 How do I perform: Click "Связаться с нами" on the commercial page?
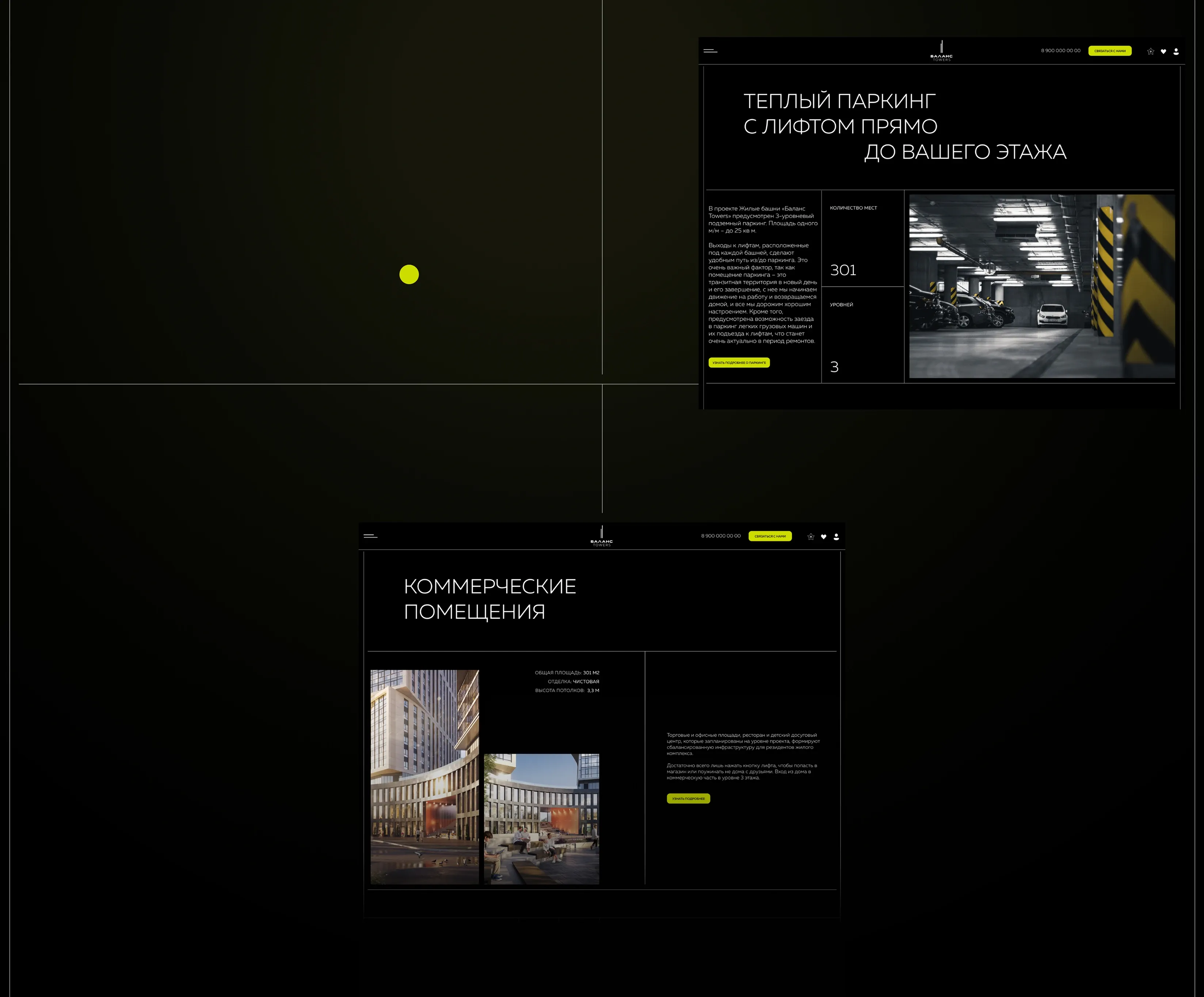click(x=770, y=536)
